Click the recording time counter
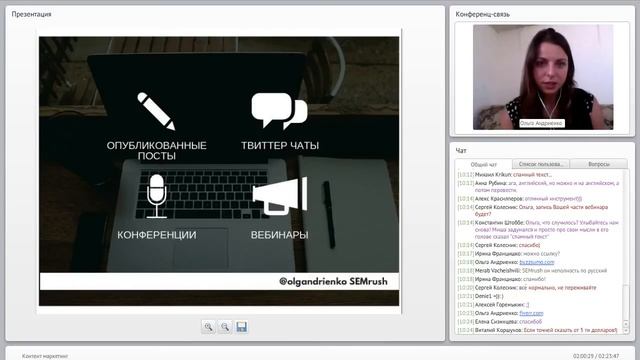Image resolution: width=640 pixels, height=360 pixels. click(596, 356)
